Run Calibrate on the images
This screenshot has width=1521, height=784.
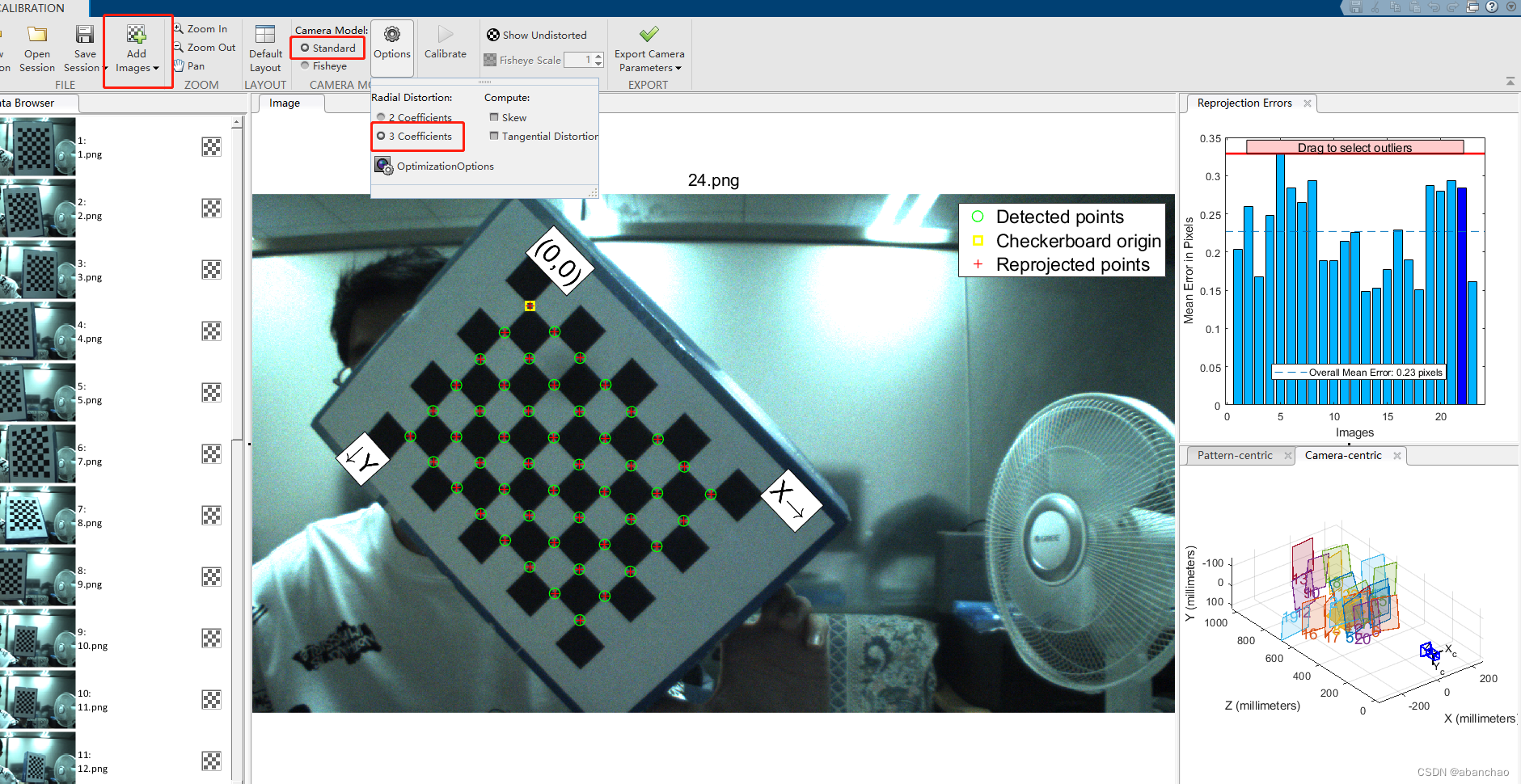tap(446, 44)
